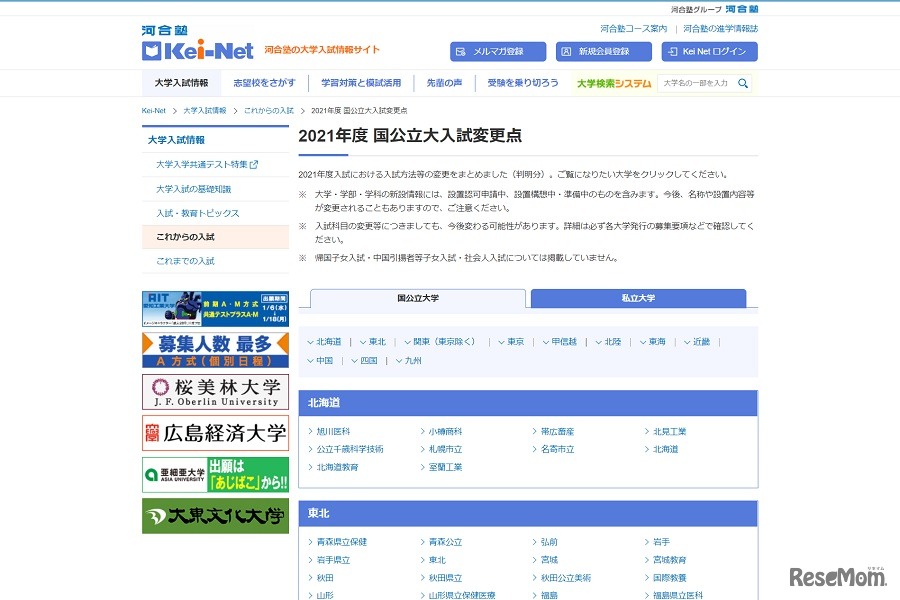This screenshot has height=600, width=900.
Task: Open the 旭川医科 university link
Action: (333, 431)
